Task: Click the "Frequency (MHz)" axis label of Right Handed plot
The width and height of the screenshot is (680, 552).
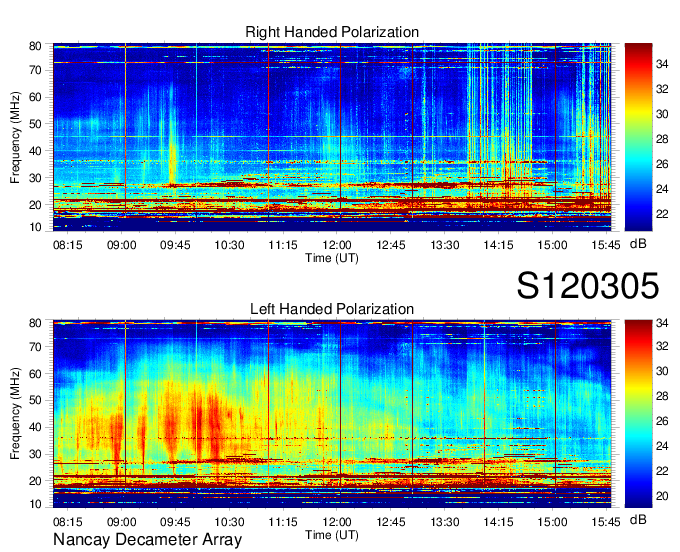Action: pos(15,137)
